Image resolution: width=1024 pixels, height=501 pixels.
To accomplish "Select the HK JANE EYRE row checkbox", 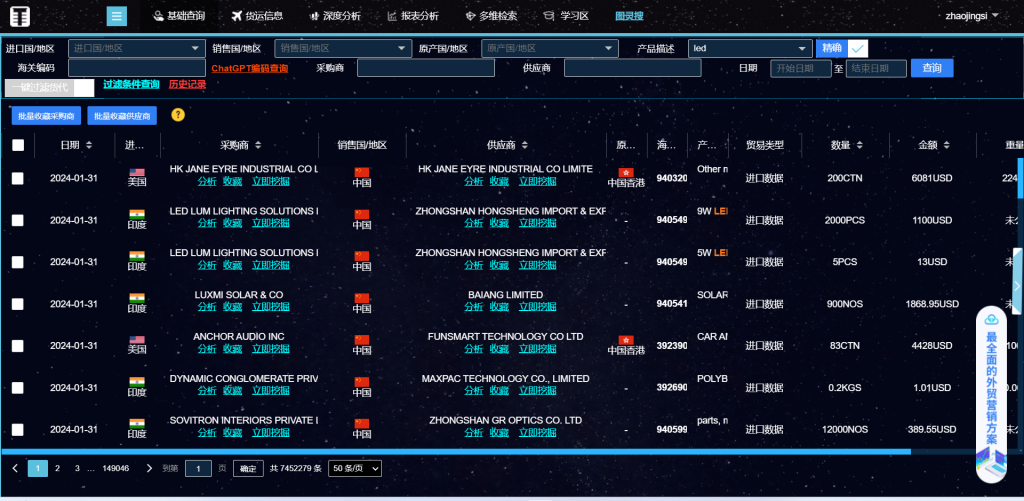I will [18, 178].
